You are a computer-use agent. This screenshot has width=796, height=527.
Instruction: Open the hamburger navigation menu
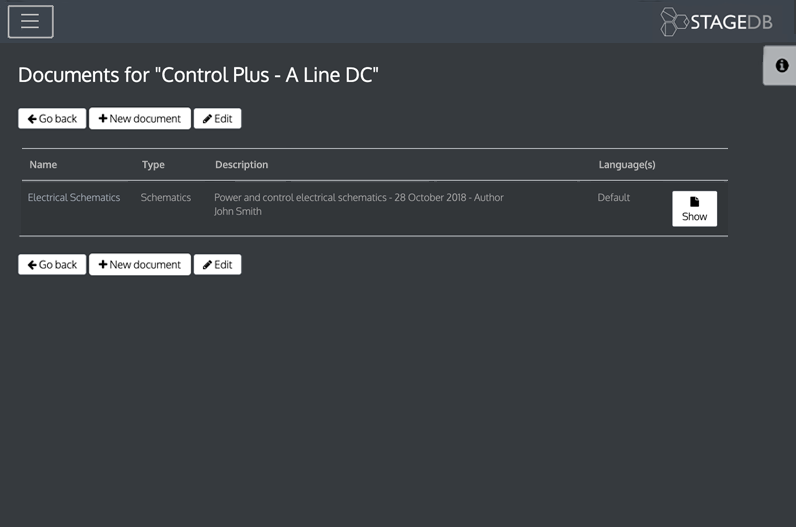tap(30, 21)
